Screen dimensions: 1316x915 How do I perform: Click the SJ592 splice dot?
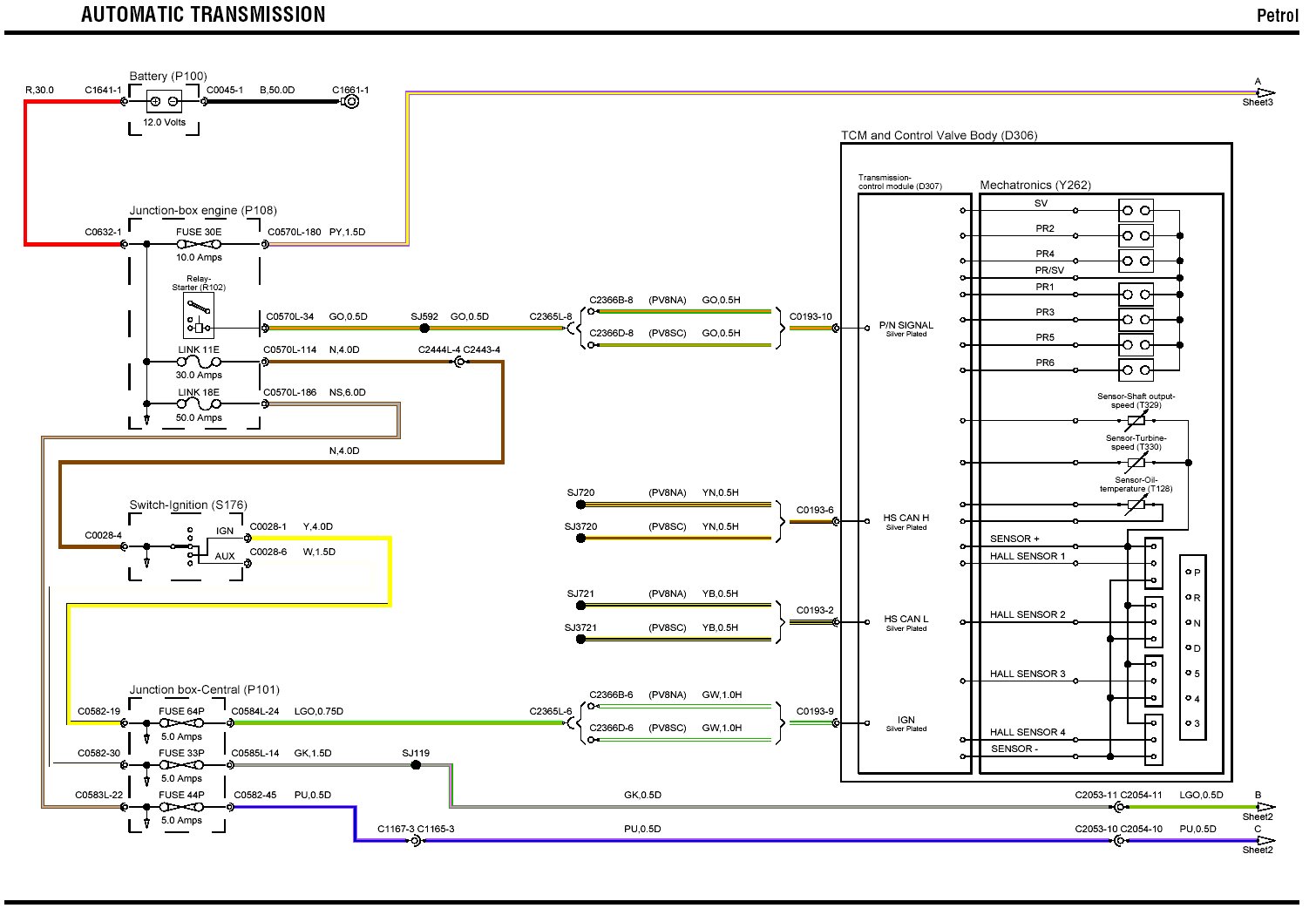tap(424, 329)
